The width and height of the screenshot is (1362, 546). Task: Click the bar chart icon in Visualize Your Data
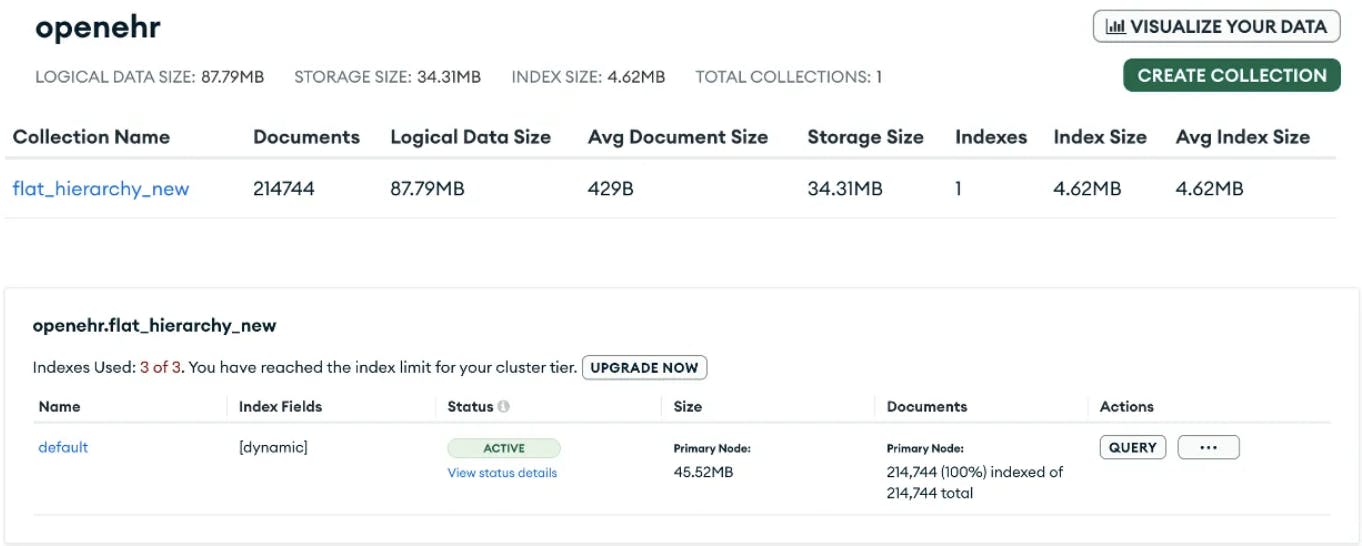(1115, 27)
